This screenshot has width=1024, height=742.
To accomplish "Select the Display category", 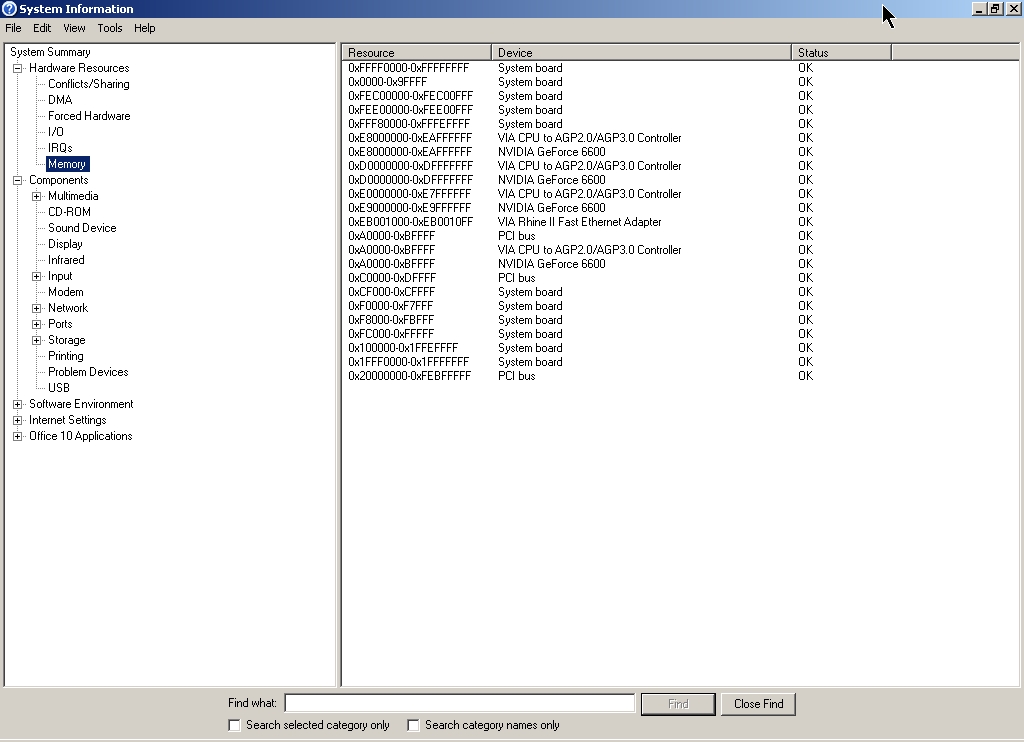I will (x=65, y=244).
